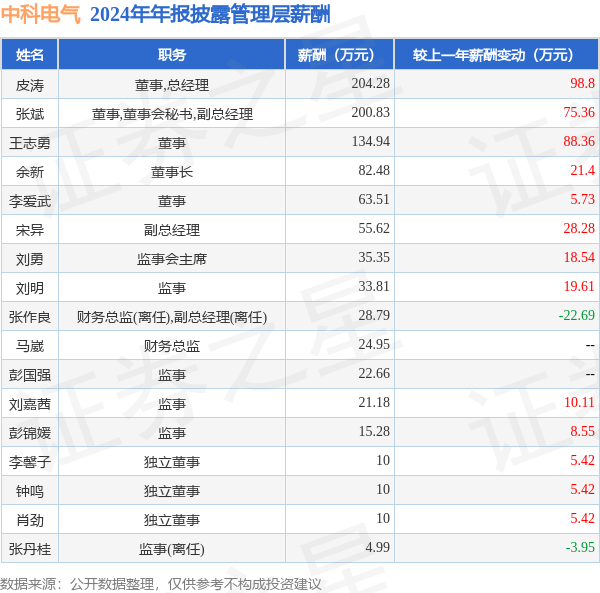The height and width of the screenshot is (593, 600).
Task: Click the position cell 监事会主席
Action: click(172, 259)
